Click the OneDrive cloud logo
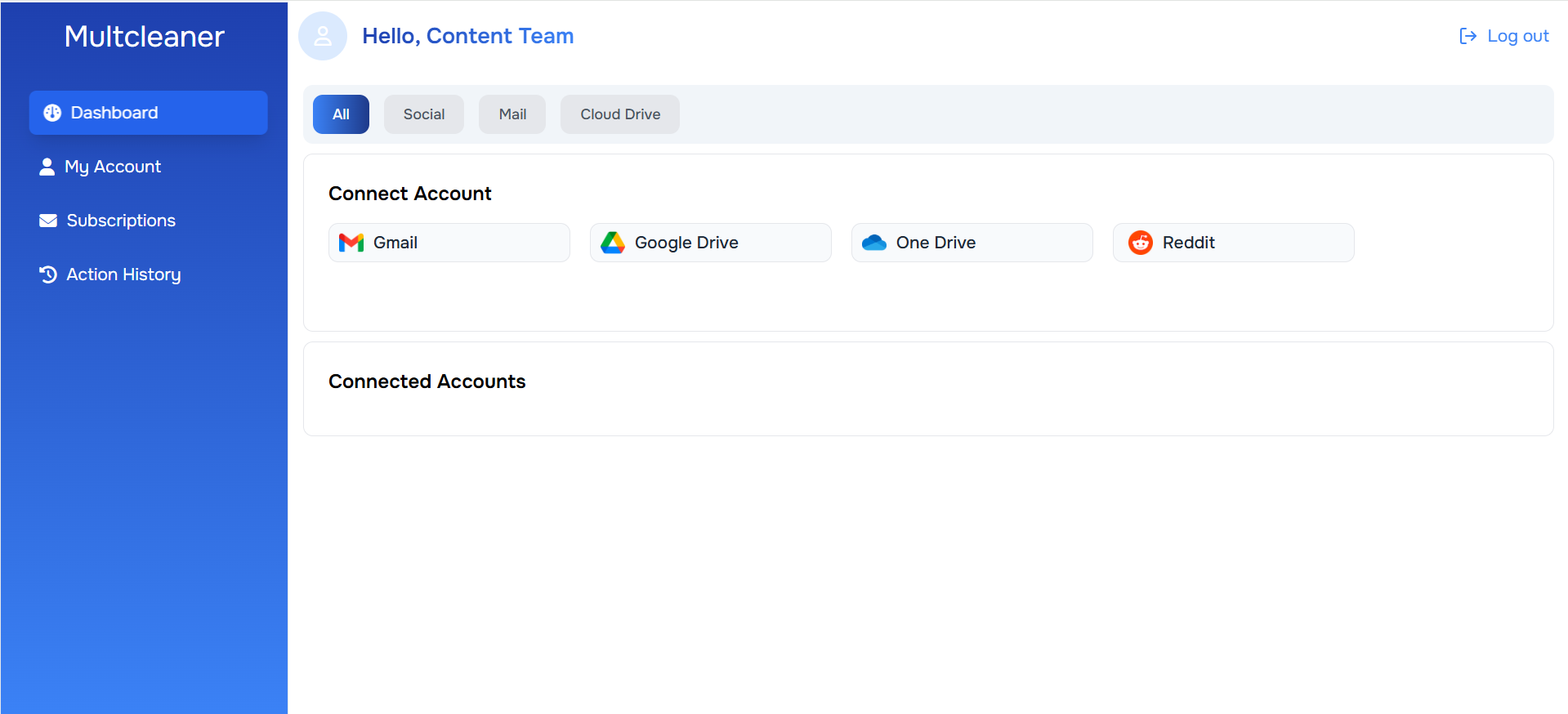 click(874, 243)
